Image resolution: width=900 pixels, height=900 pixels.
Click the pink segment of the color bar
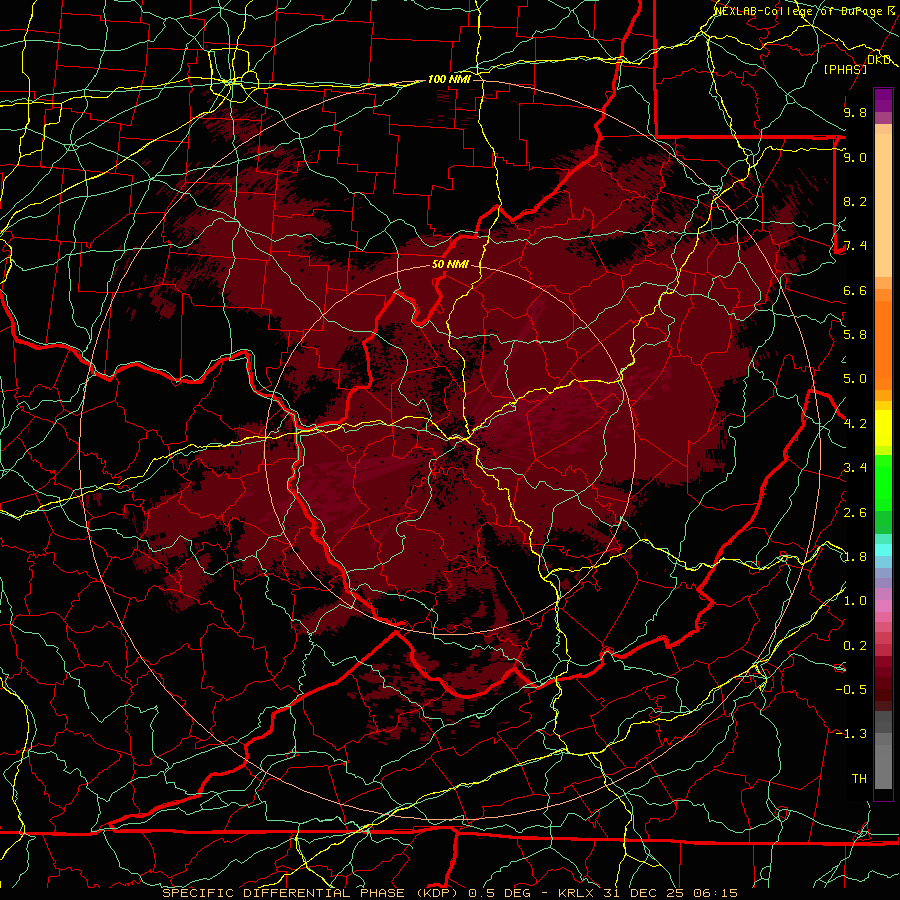point(883,606)
